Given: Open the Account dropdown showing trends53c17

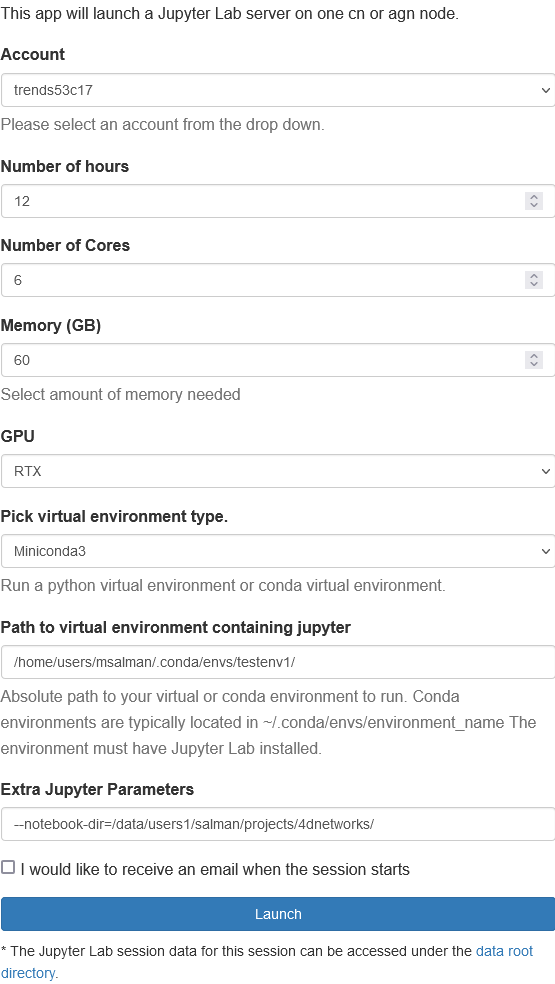Looking at the screenshot, I should pos(278,90).
